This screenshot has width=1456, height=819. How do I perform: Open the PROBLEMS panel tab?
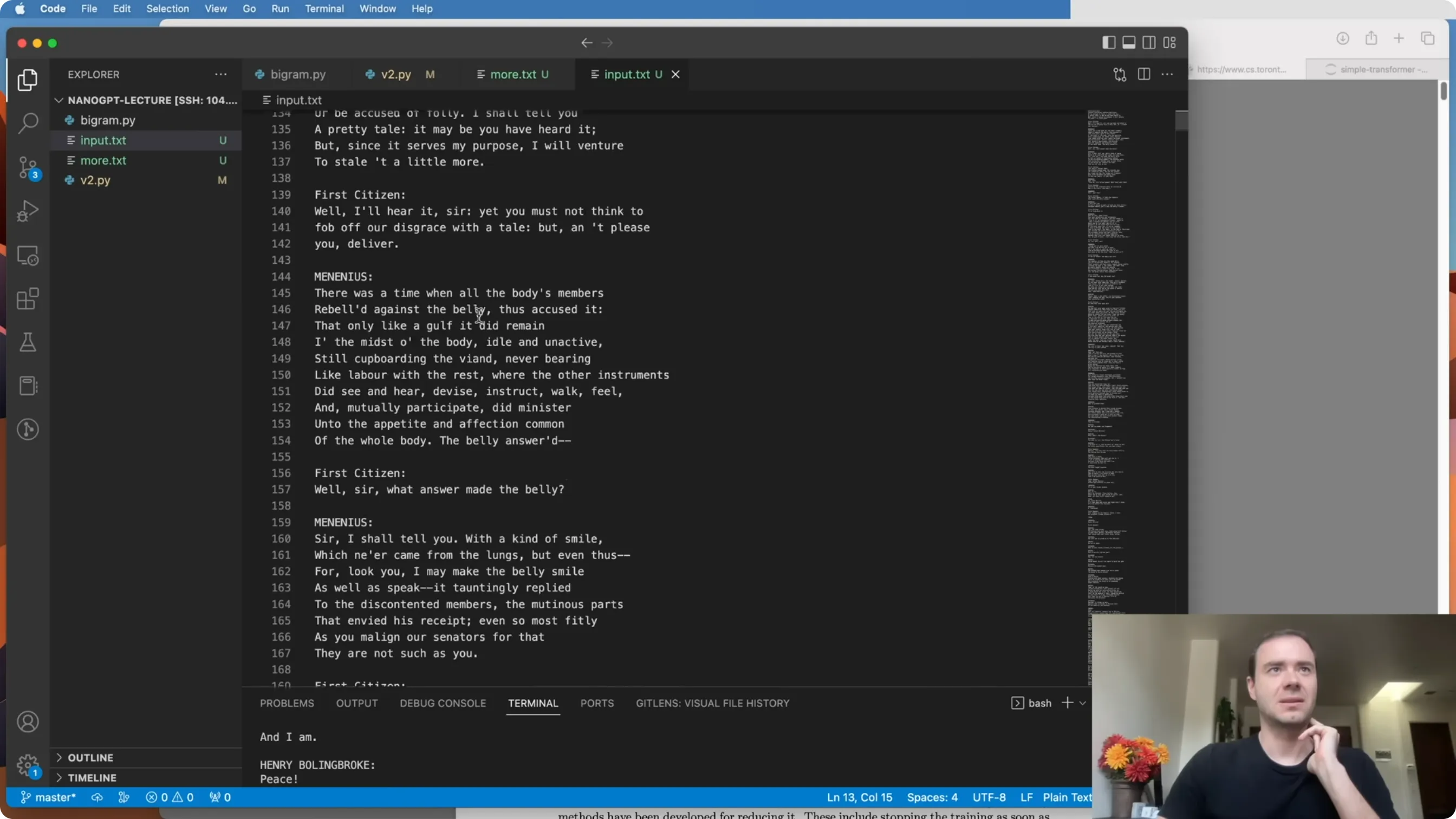pos(287,703)
